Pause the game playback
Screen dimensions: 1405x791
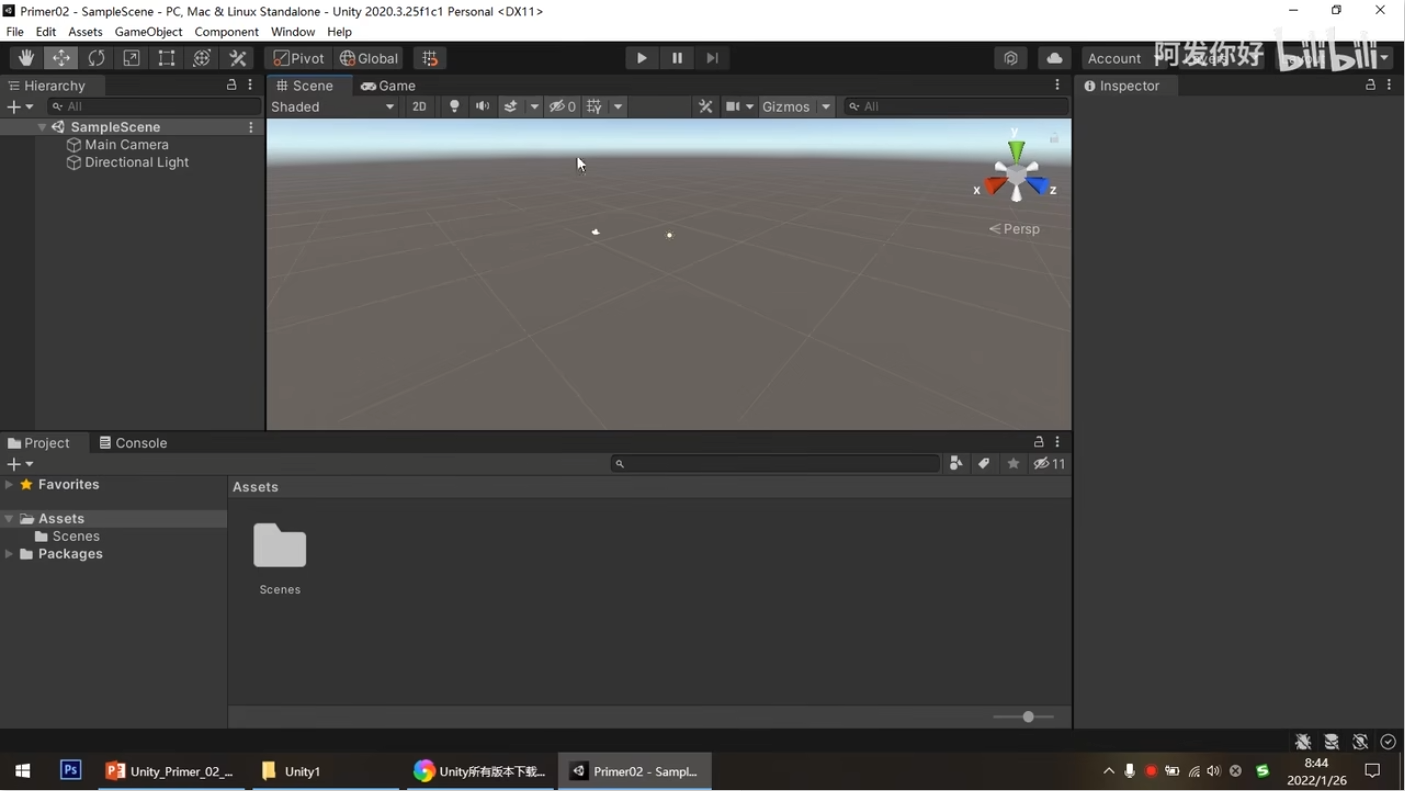point(677,58)
